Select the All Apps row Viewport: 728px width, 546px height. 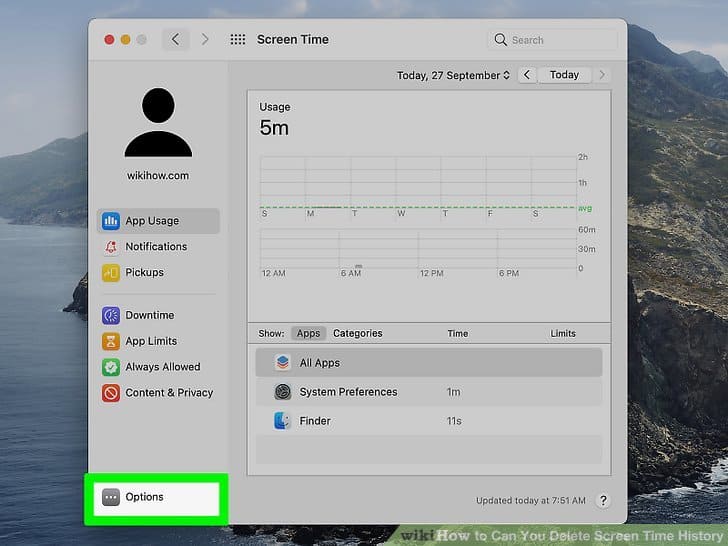429,363
